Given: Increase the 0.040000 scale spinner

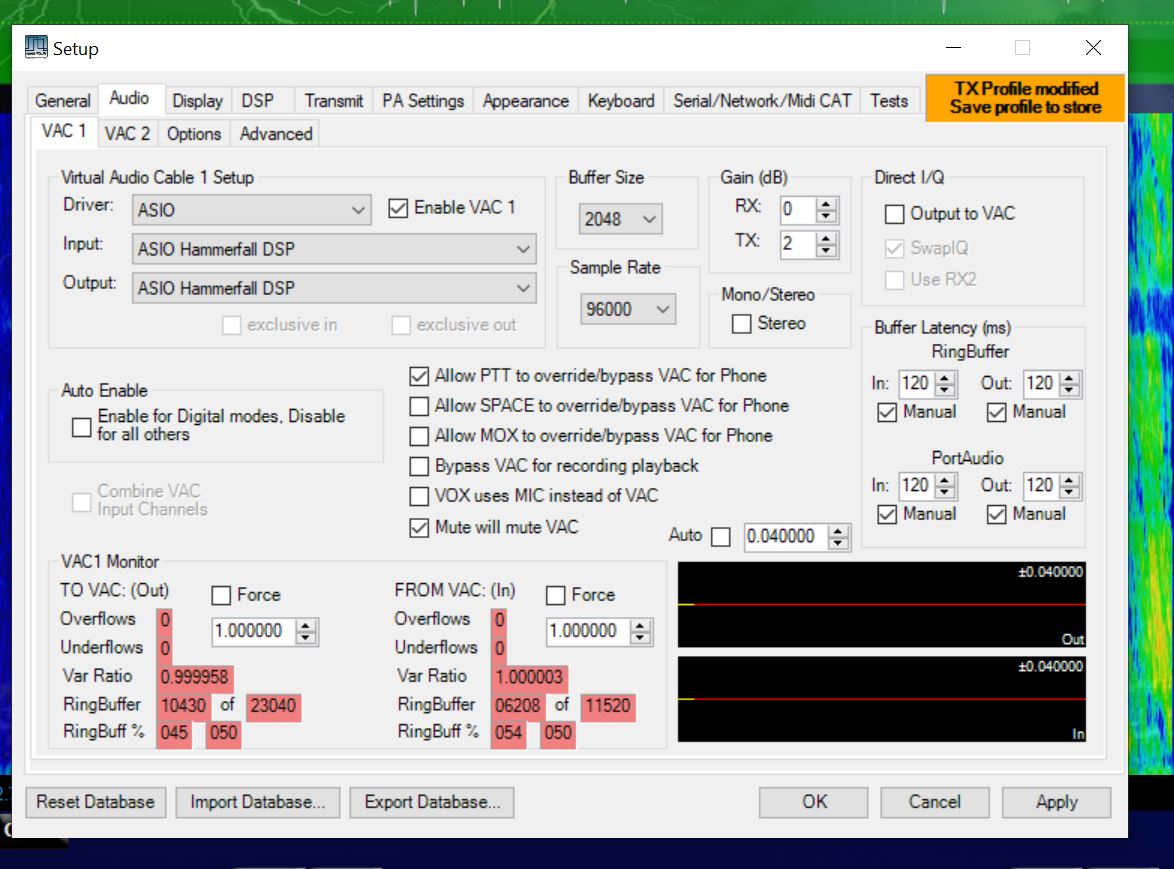Looking at the screenshot, I should click(838, 531).
